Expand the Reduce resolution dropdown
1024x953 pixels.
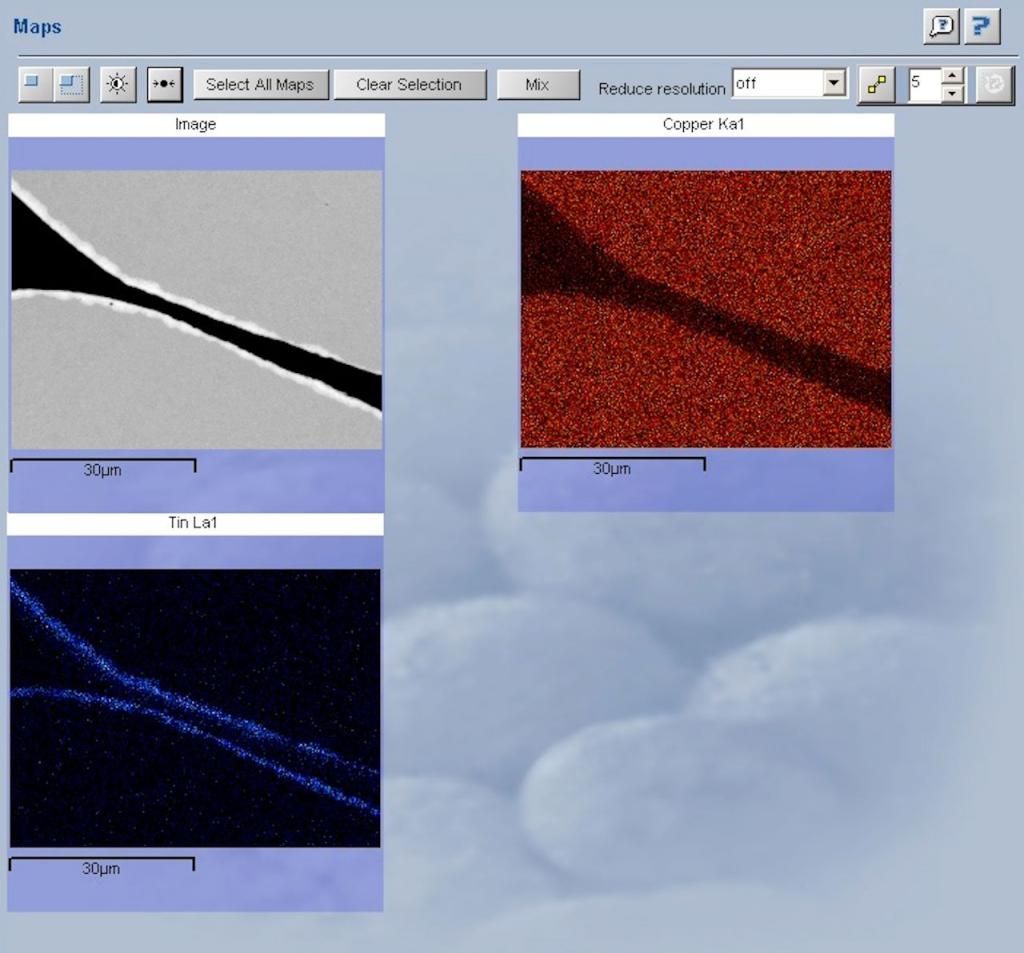(834, 84)
